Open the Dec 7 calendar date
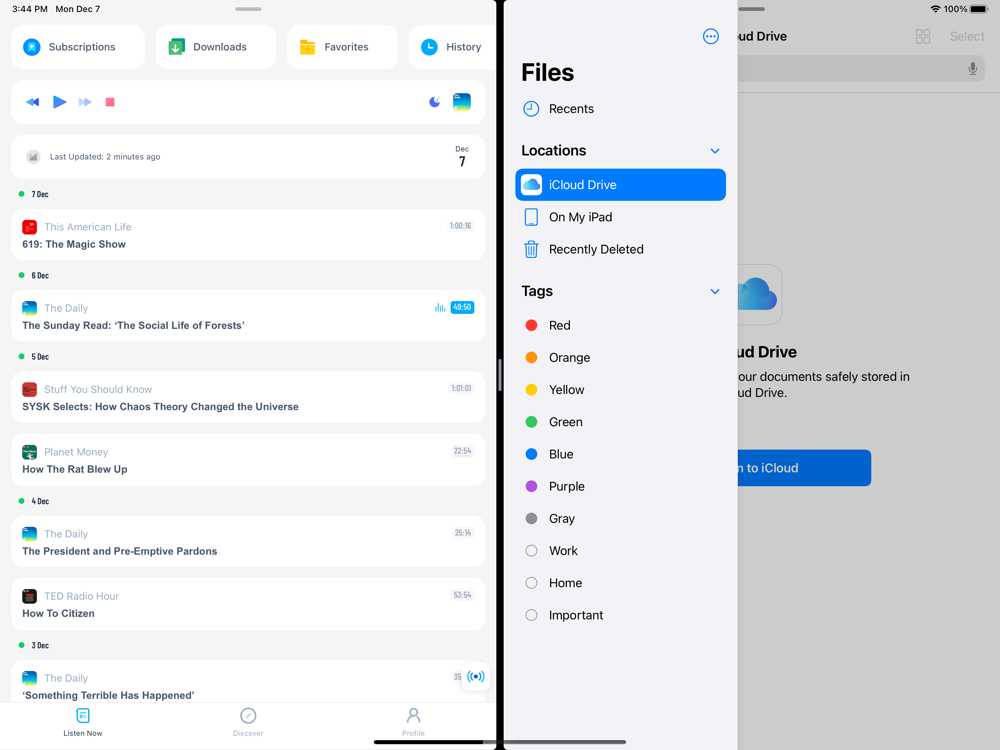1000x750 pixels. [x=462, y=157]
